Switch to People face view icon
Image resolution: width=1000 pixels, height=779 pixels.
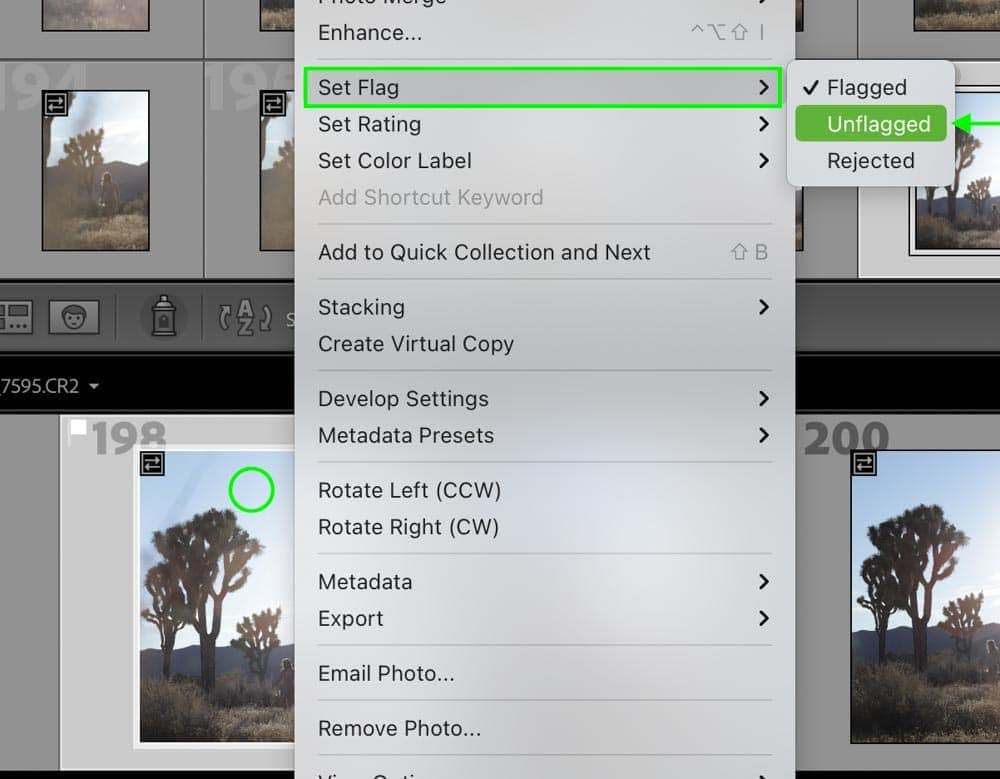[x=74, y=316]
